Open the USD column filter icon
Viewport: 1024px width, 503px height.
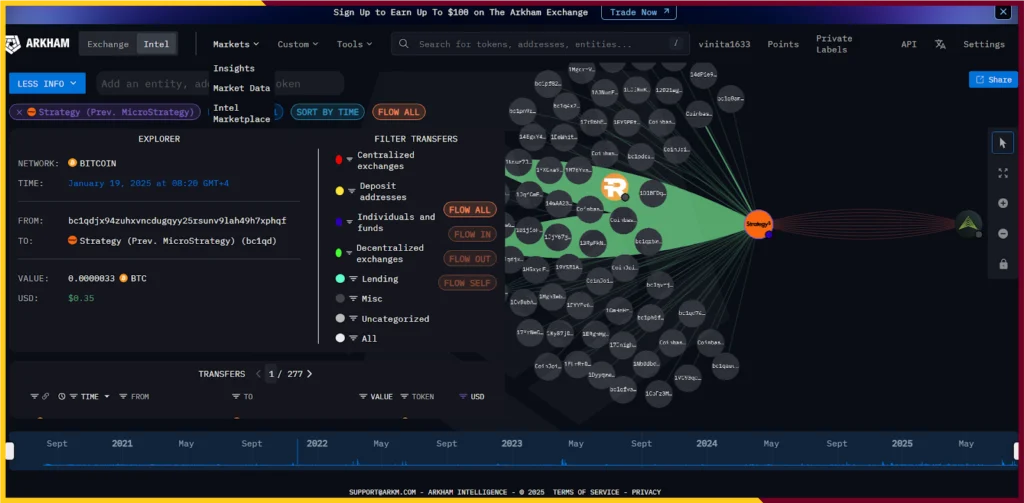[x=463, y=397]
